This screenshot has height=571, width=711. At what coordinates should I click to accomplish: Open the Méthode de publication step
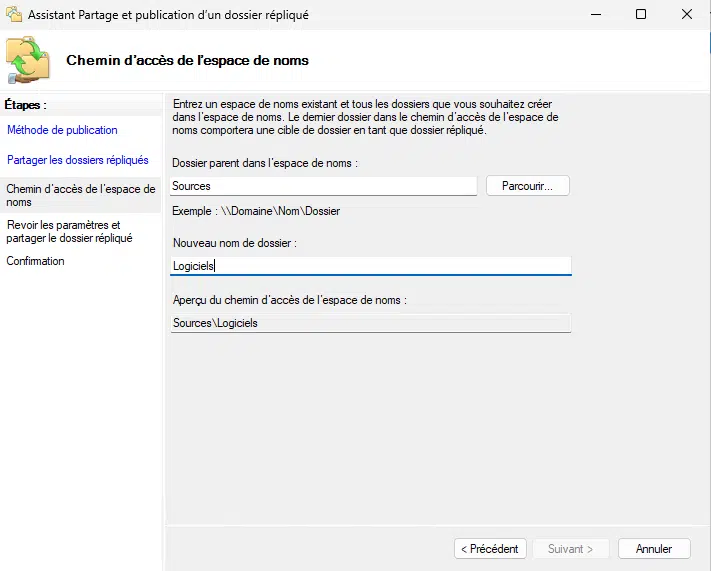pos(62,130)
